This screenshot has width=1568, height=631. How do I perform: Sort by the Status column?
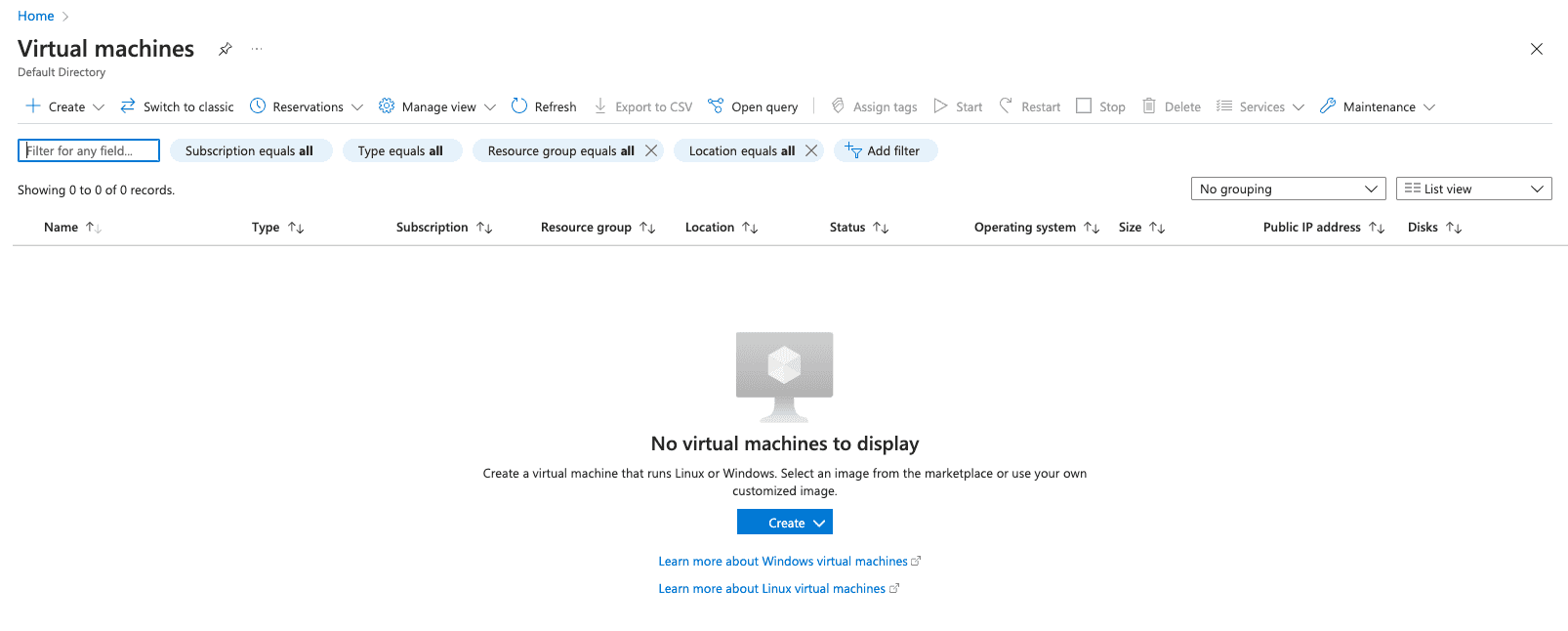click(x=859, y=227)
